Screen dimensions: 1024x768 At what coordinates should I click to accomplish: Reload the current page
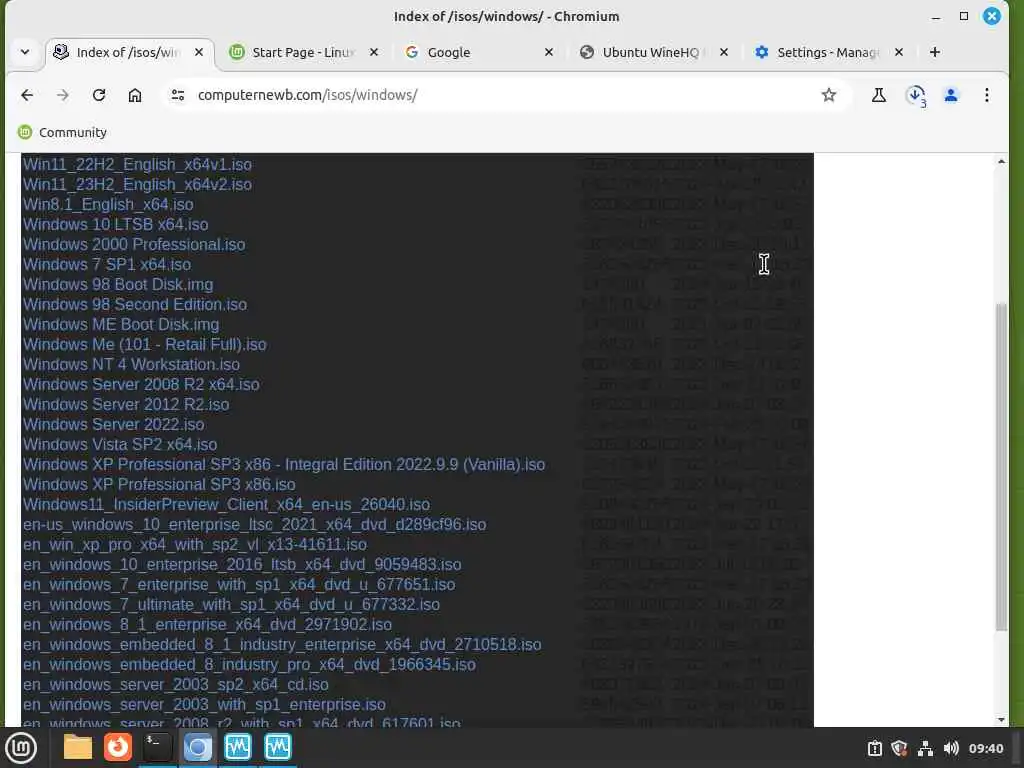(x=99, y=95)
